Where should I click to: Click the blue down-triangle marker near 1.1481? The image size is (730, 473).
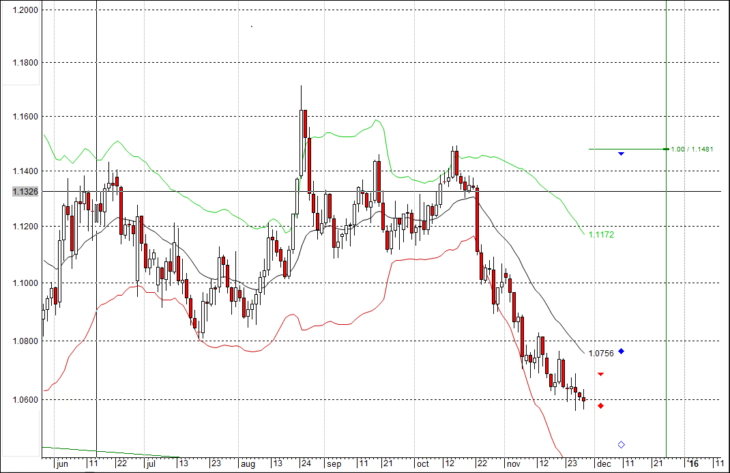pos(621,153)
